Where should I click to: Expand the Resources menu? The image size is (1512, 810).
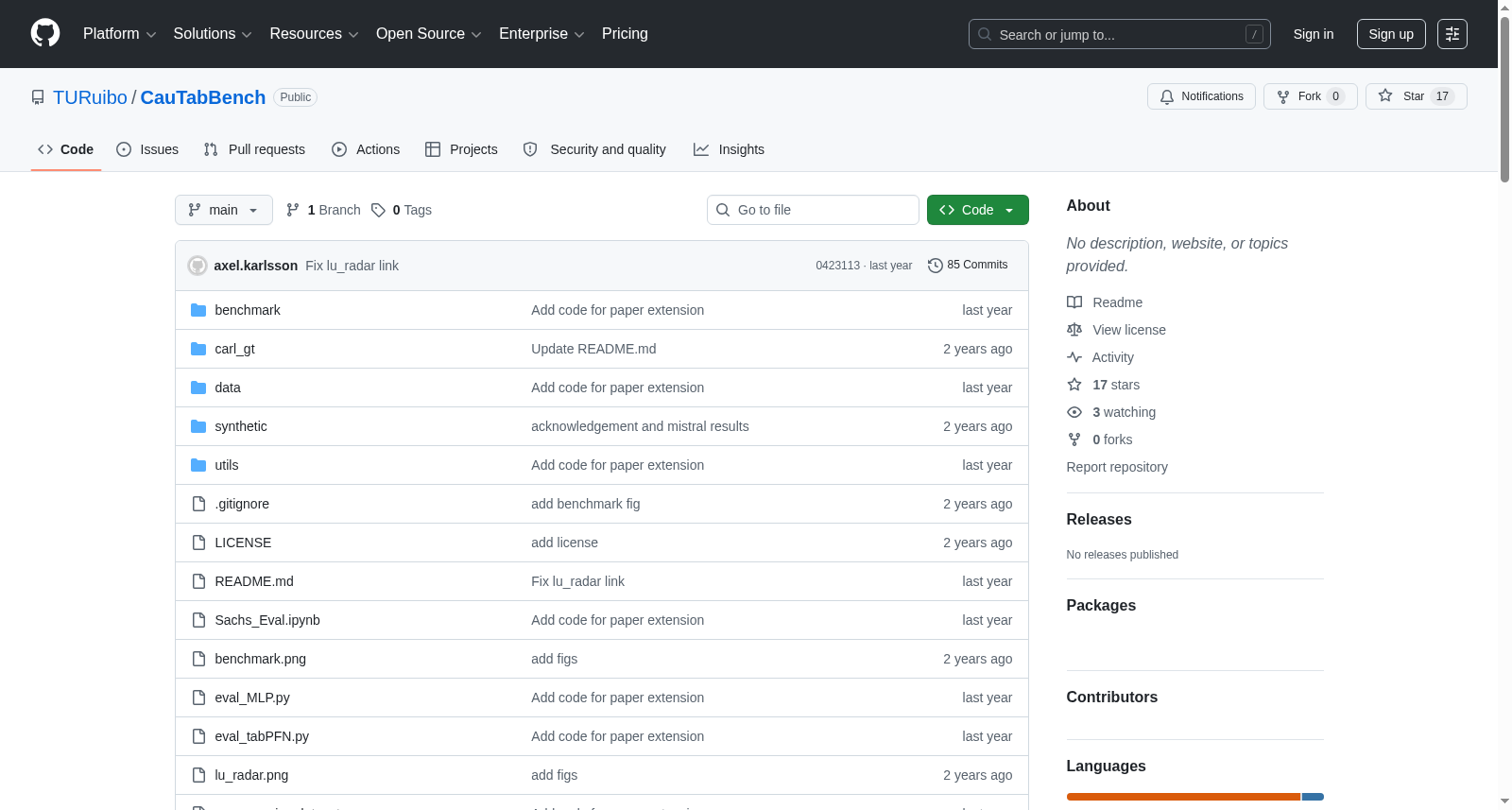tap(314, 34)
